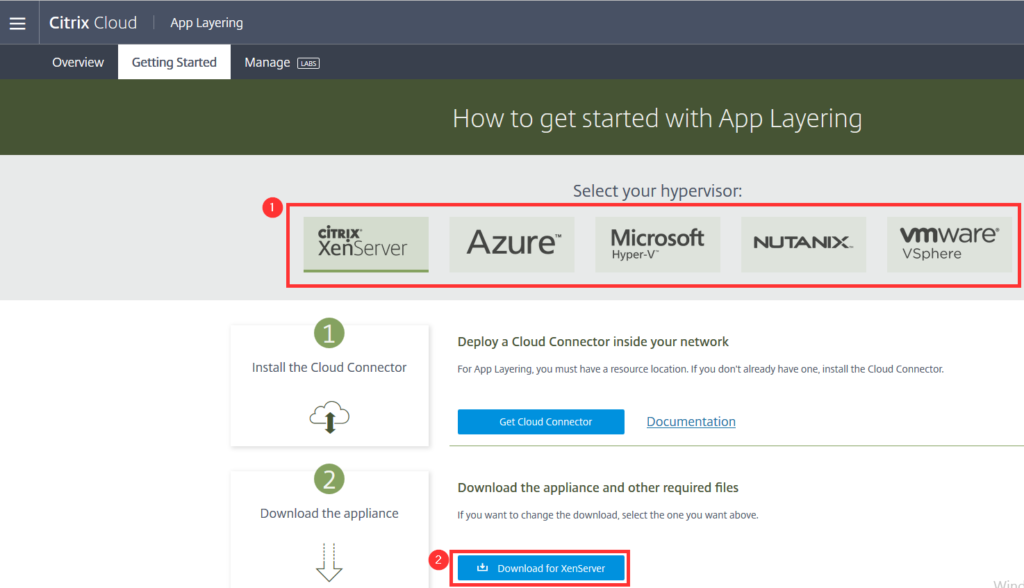Click 'Deploy a Cloud Connector inside your network' heading
Image resolution: width=1024 pixels, height=588 pixels.
tap(593, 342)
